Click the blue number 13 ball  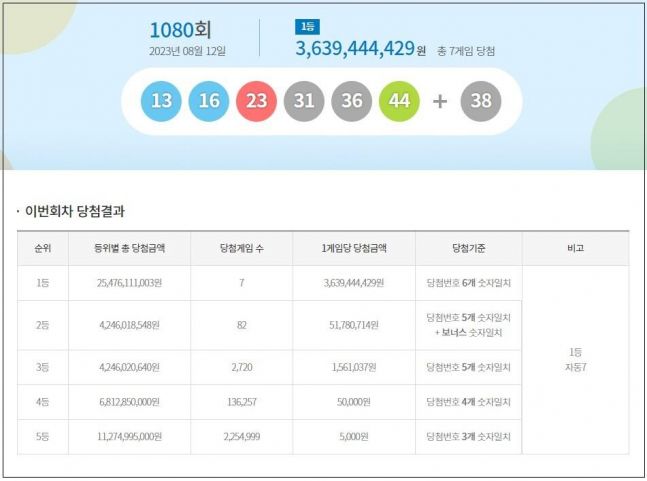pos(161,101)
